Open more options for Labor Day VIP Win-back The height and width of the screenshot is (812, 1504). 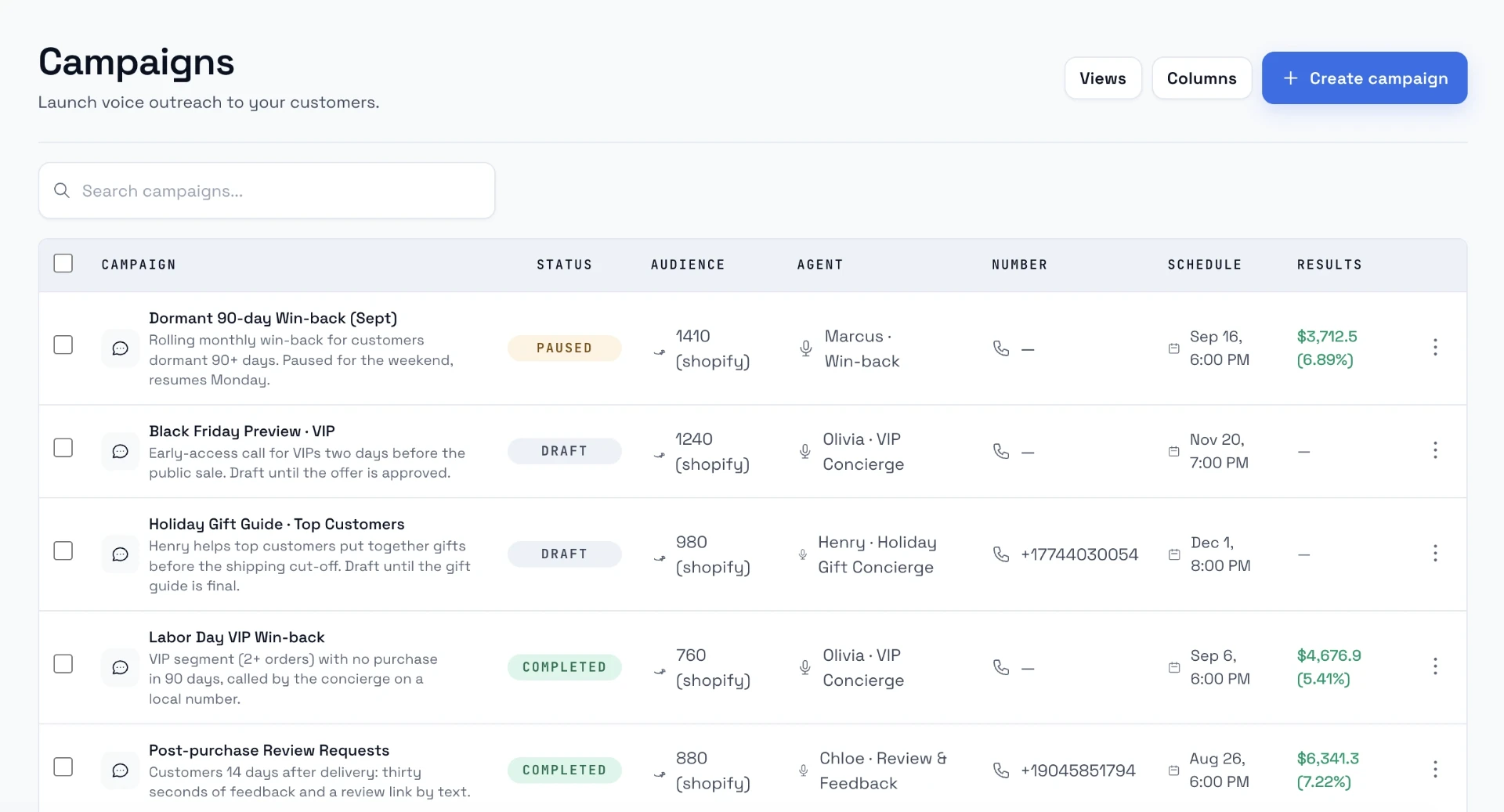pos(1435,666)
